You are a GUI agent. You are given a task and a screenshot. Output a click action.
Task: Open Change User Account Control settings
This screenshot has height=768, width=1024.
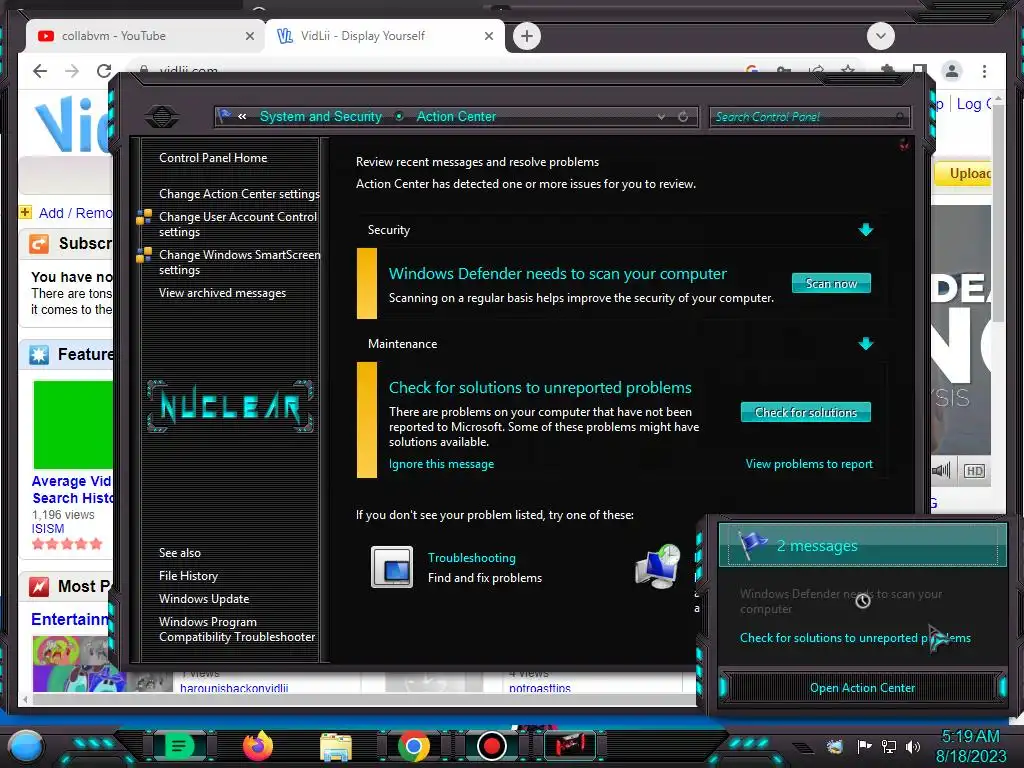[238, 224]
